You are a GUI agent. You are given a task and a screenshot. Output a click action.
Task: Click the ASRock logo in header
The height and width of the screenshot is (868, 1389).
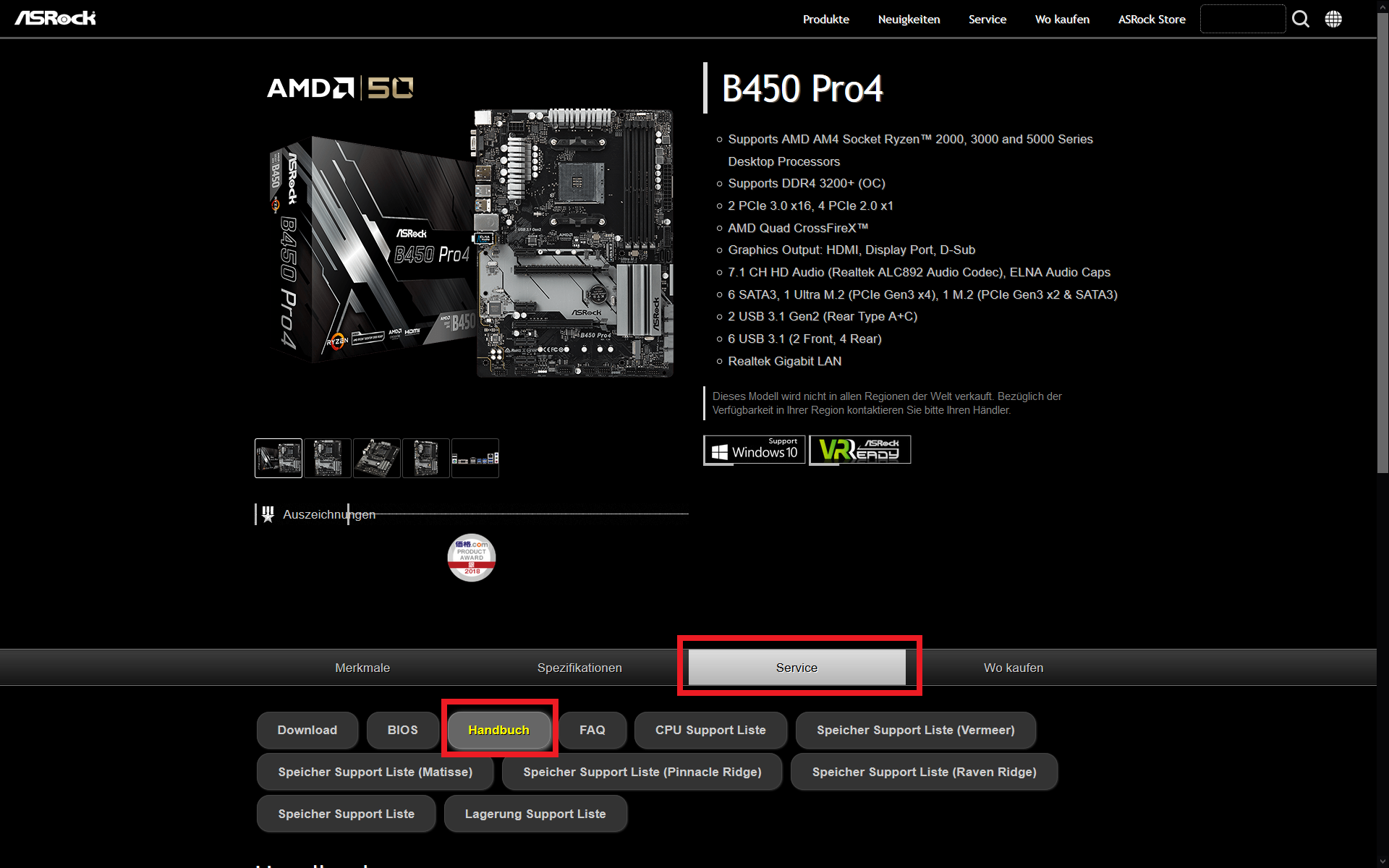[55, 18]
